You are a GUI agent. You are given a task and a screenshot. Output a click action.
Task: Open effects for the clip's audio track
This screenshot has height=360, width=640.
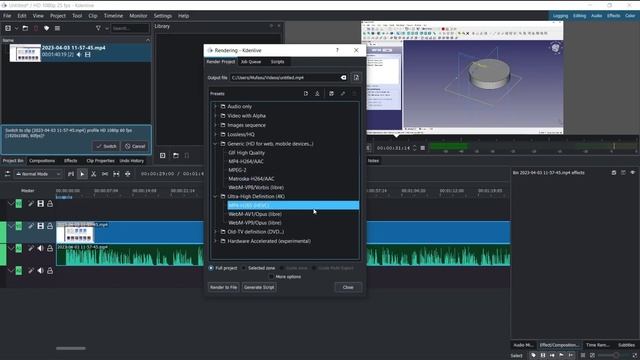pos(31,248)
